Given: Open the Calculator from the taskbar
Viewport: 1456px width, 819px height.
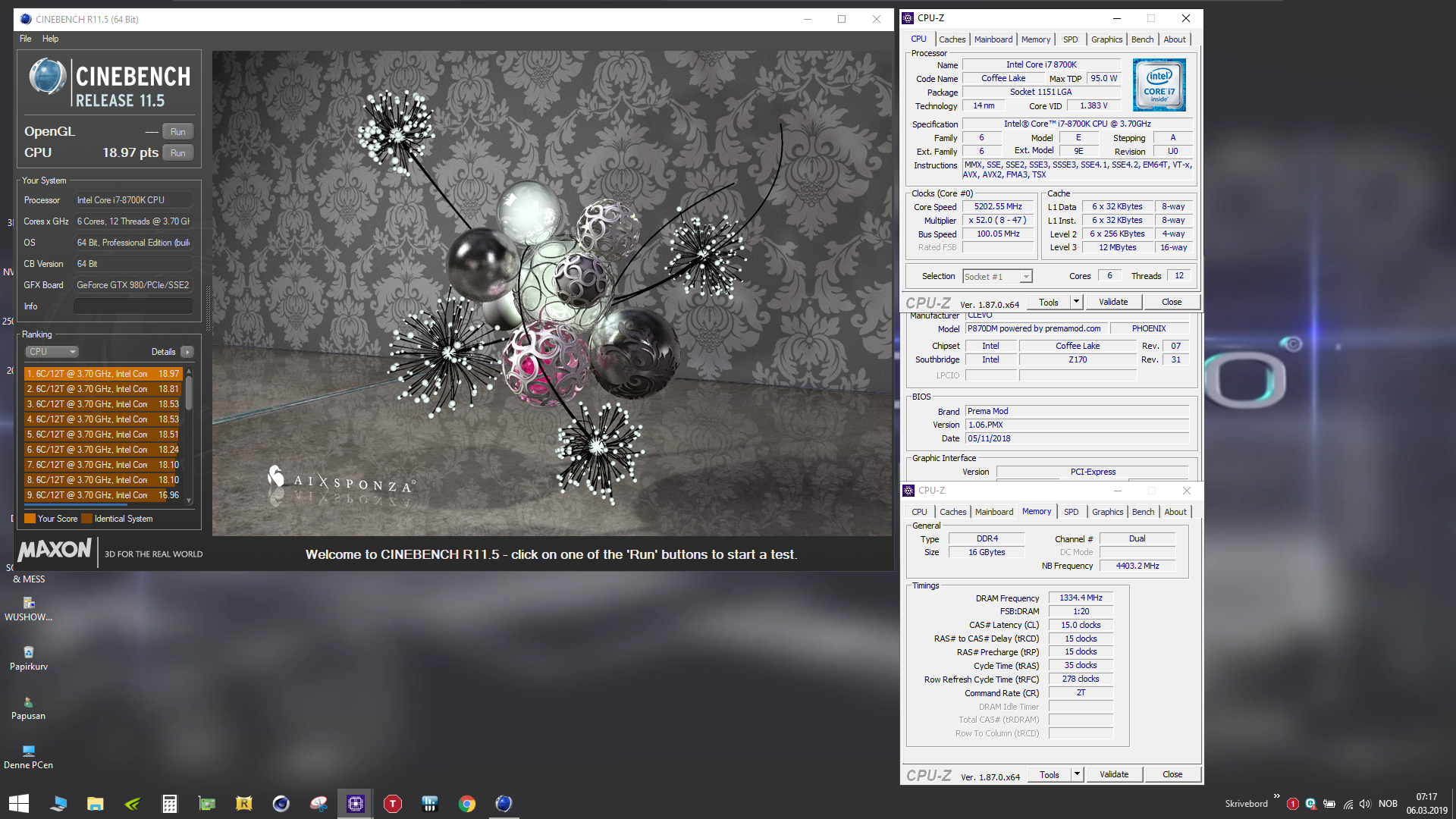Looking at the screenshot, I should [170, 804].
